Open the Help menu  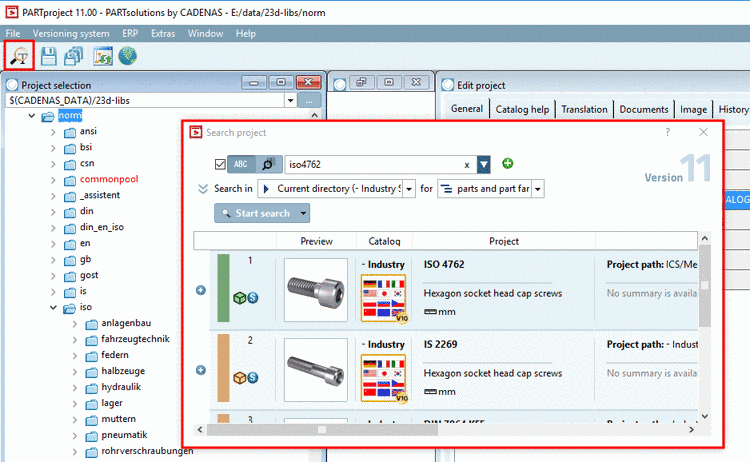click(245, 33)
